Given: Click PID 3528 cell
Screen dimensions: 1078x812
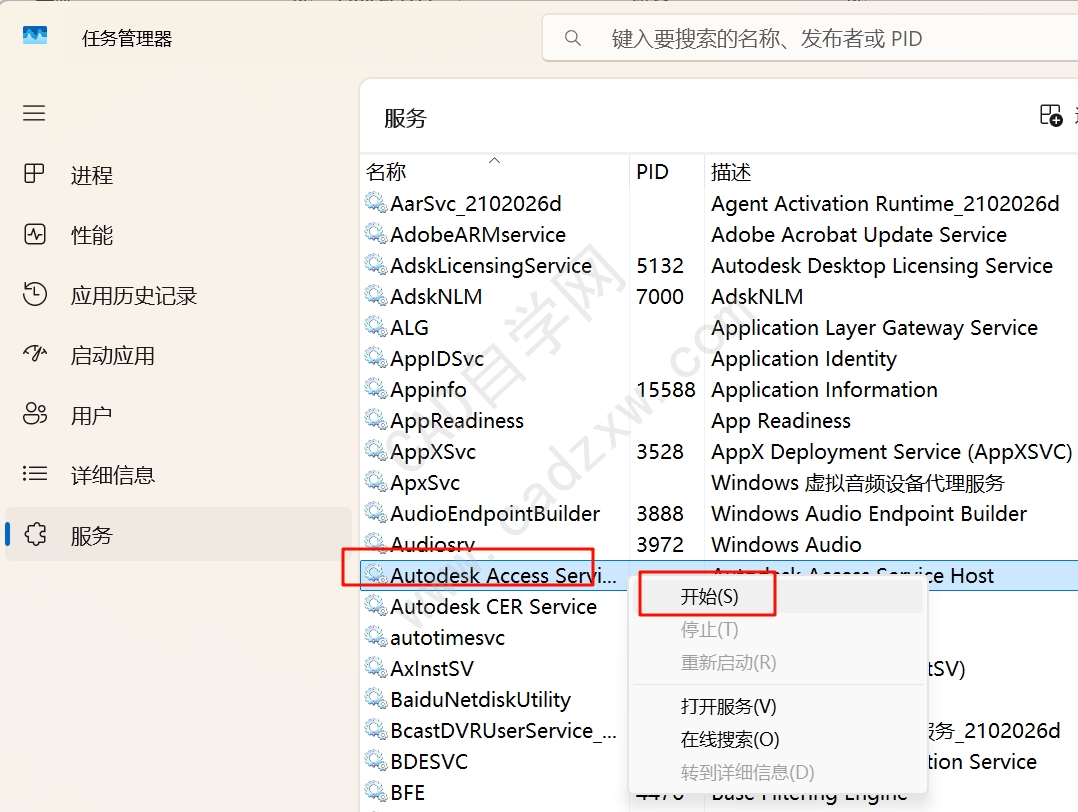Looking at the screenshot, I should [660, 452].
